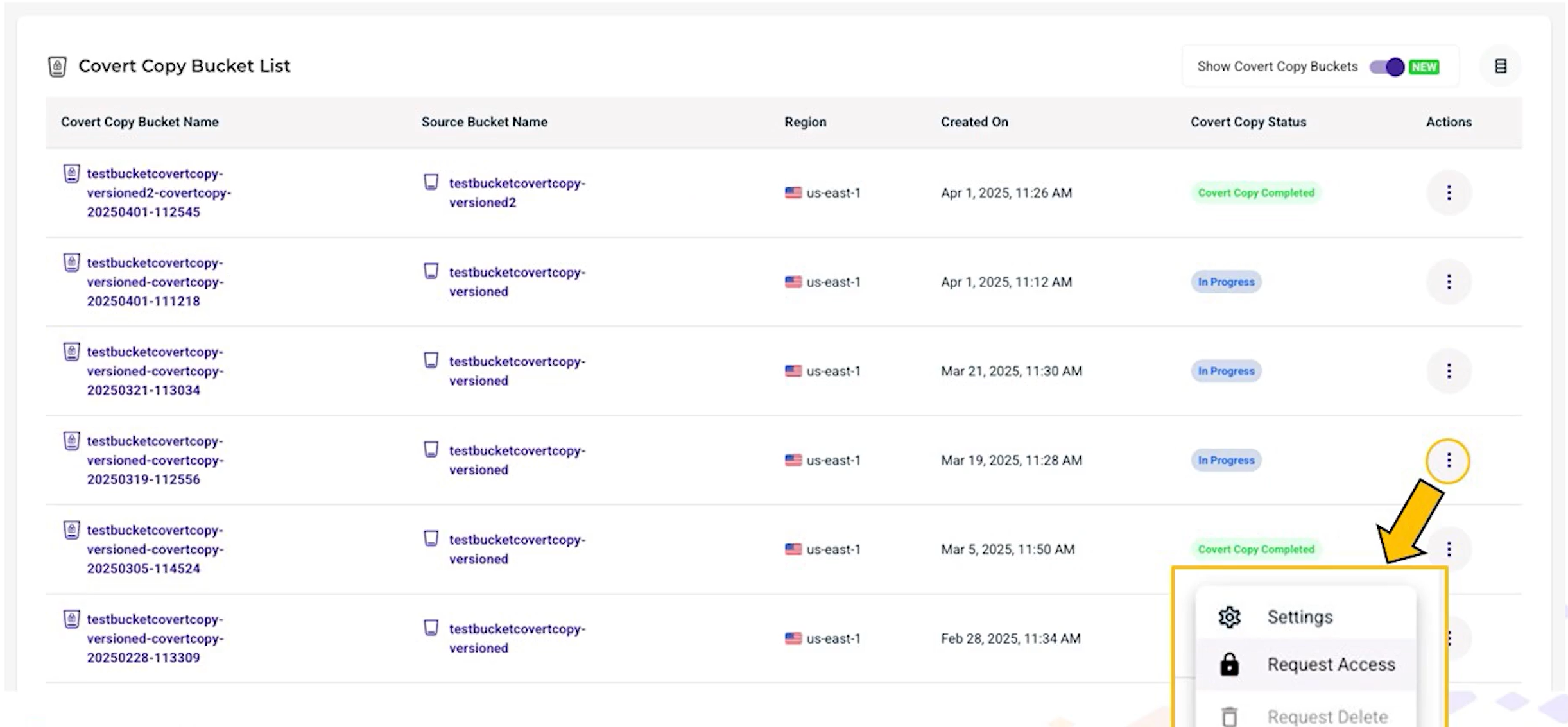Open actions menu for Mar 5 bucket
The image size is (1568, 727).
coord(1449,549)
